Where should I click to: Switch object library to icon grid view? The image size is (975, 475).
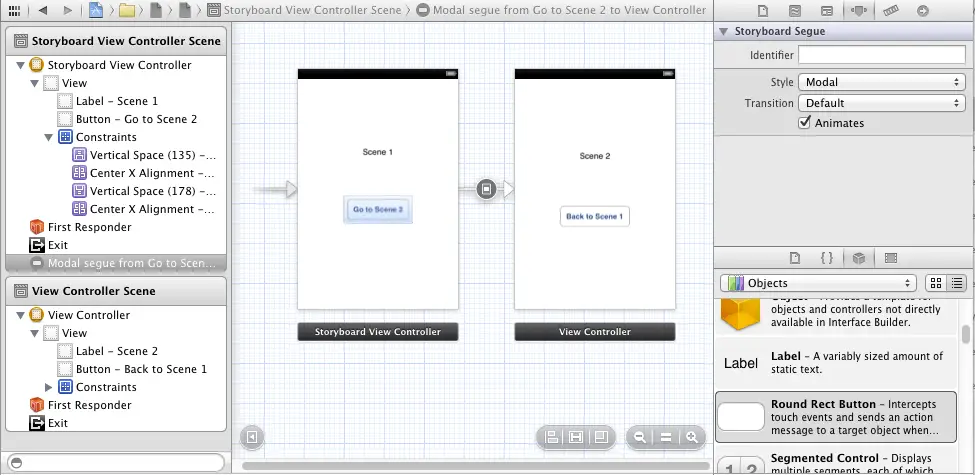(x=935, y=283)
